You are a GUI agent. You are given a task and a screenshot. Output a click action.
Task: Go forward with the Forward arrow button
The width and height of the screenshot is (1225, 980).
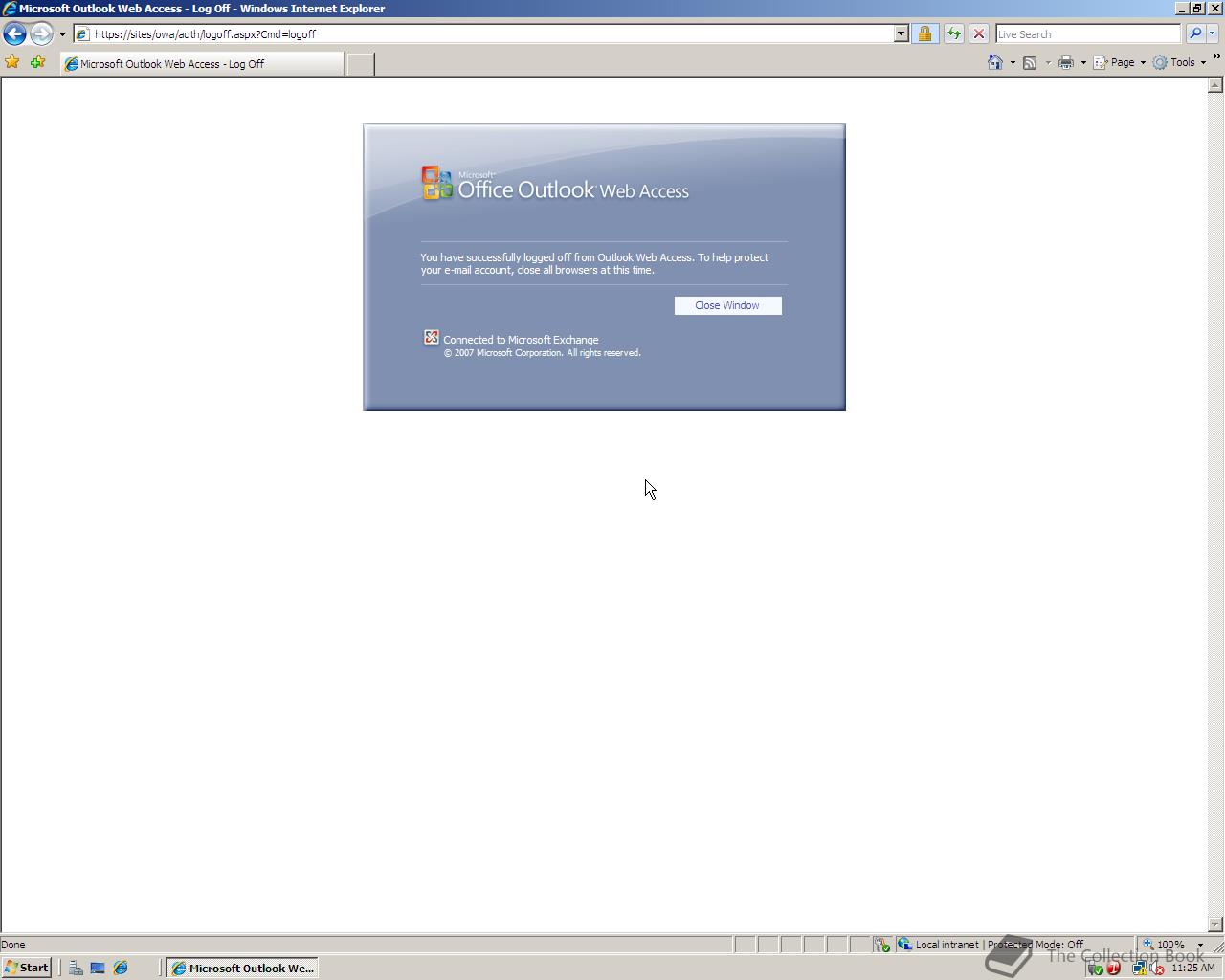pos(41,33)
